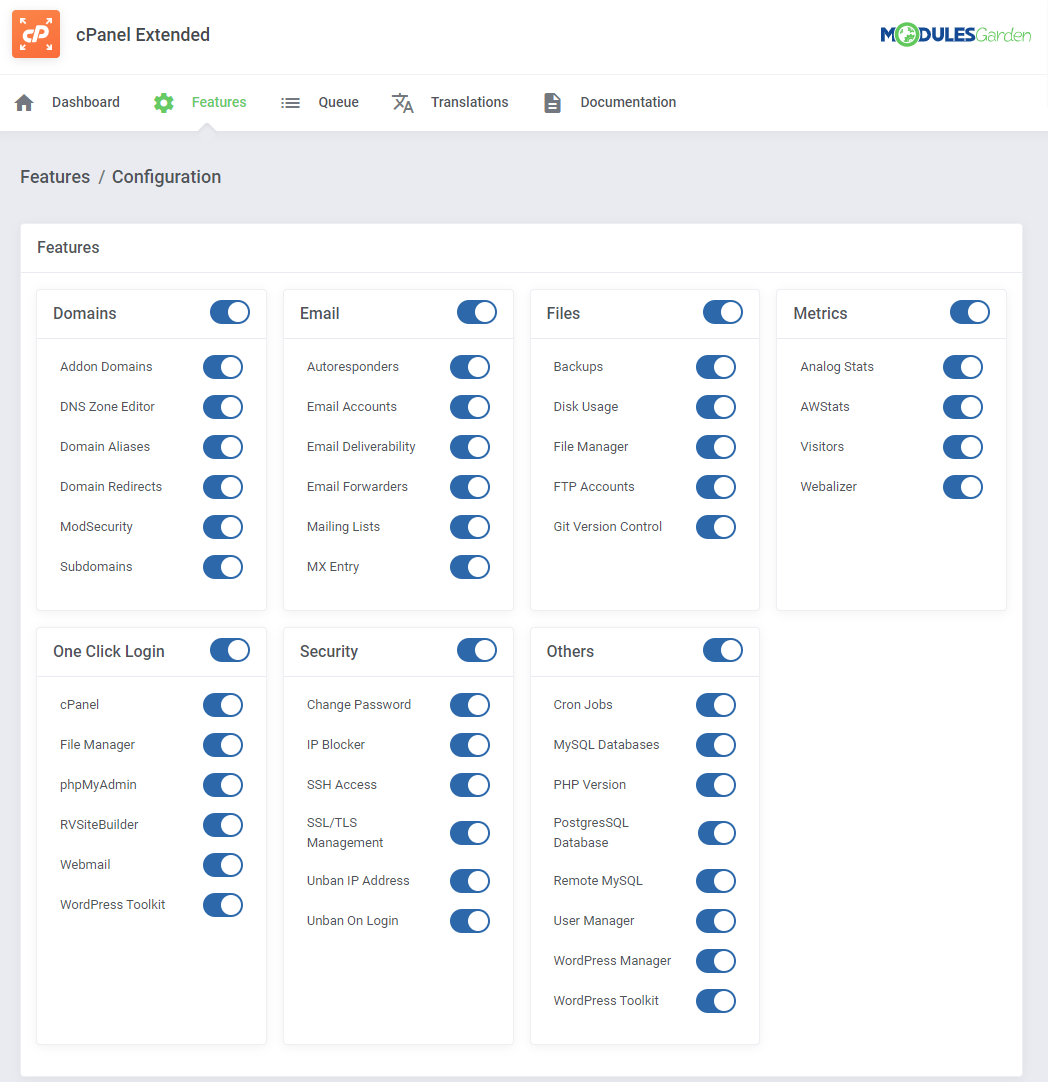This screenshot has width=1048, height=1082.
Task: Disable Backups feature toggle
Action: click(x=716, y=367)
